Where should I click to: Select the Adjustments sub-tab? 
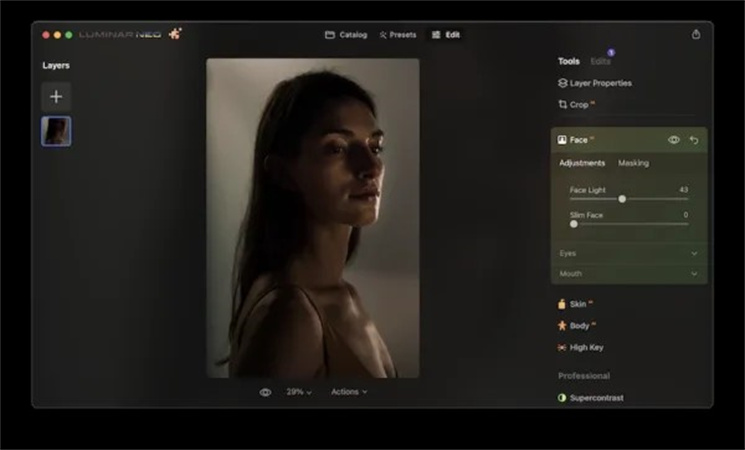click(582, 163)
